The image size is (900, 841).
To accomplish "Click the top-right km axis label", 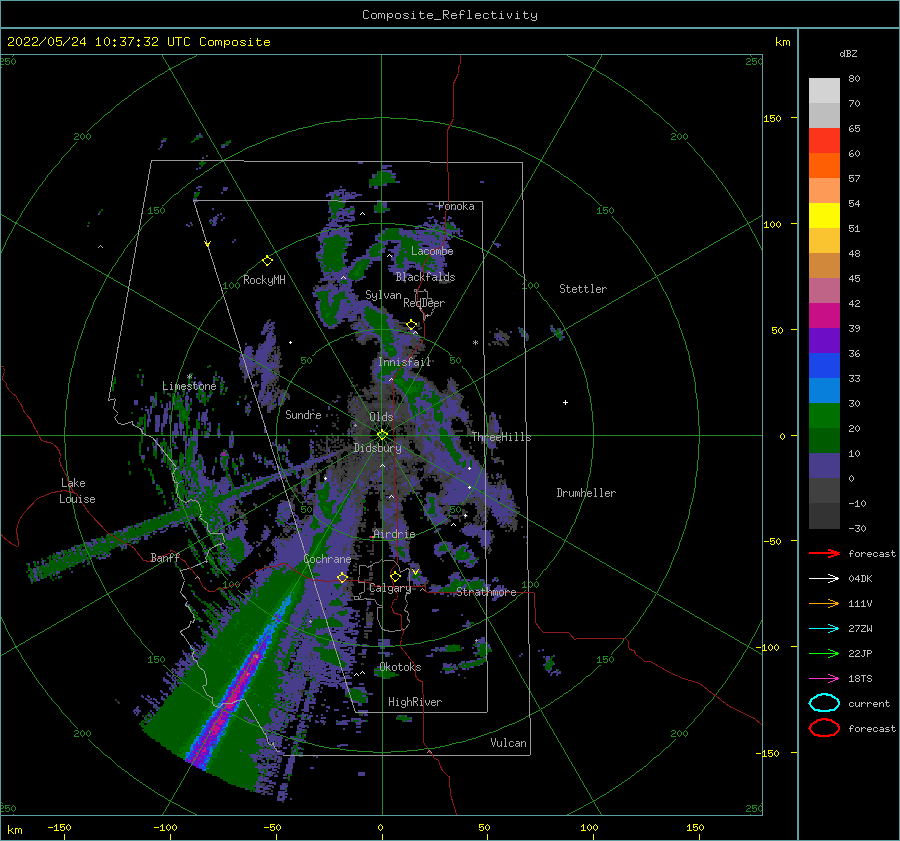I will [x=782, y=42].
